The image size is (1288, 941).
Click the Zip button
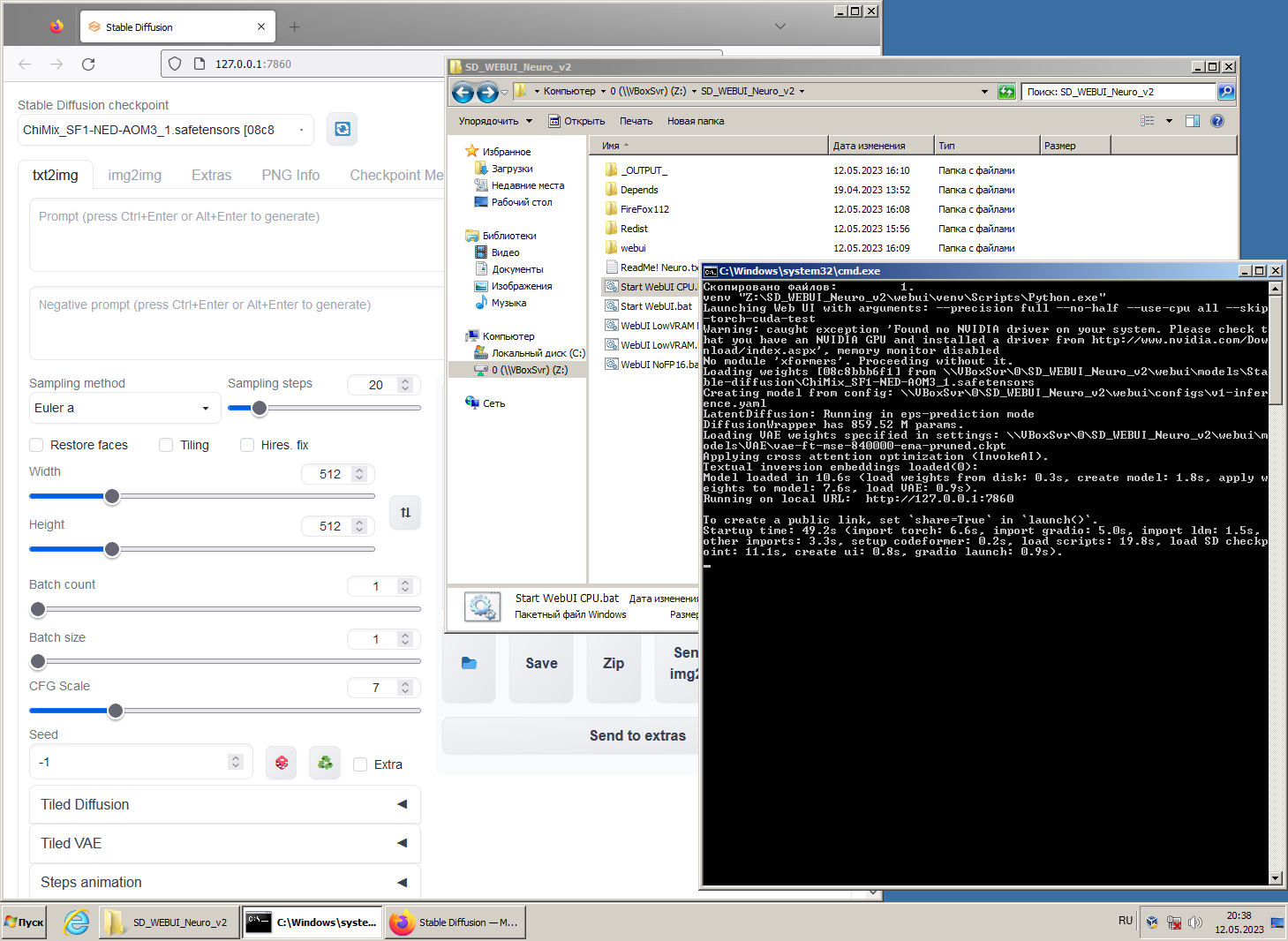614,664
